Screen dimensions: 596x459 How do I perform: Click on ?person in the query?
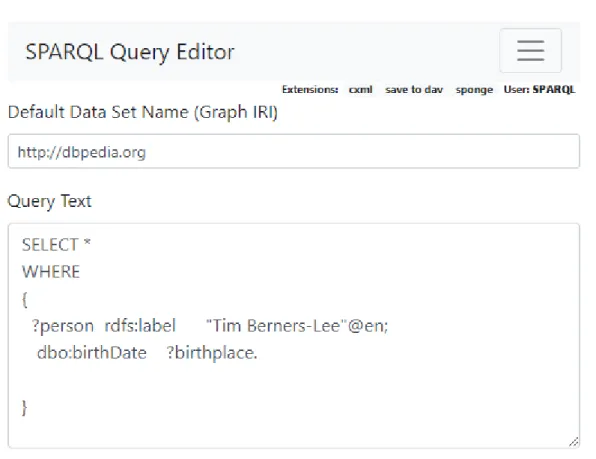click(63, 326)
